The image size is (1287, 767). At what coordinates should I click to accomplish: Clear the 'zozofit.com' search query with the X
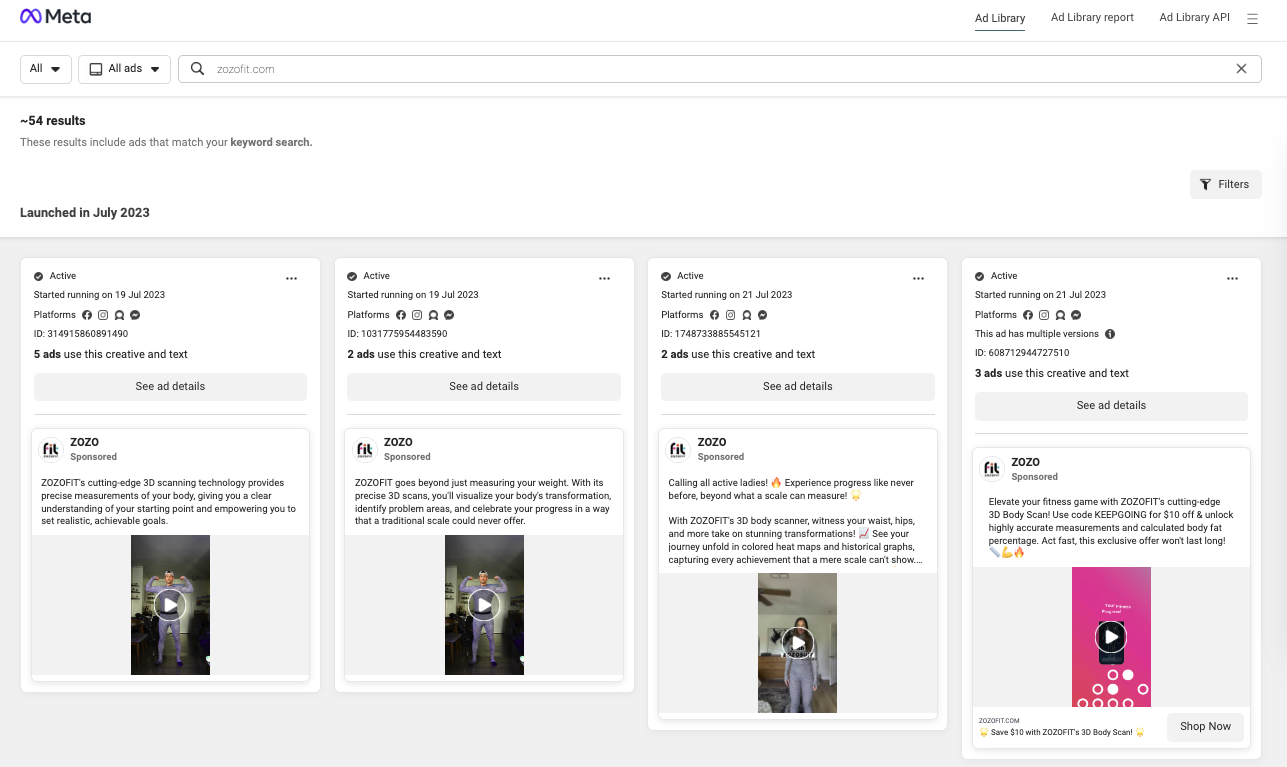1241,68
